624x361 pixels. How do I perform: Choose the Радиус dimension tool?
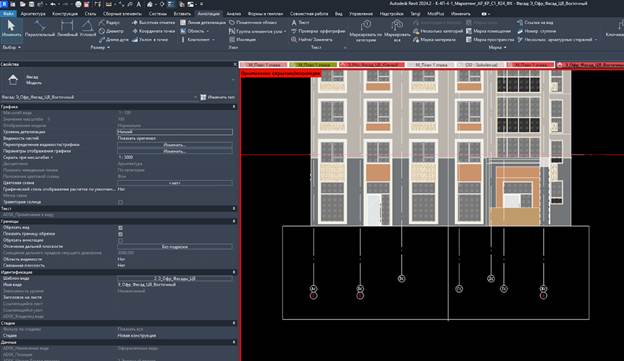point(109,23)
